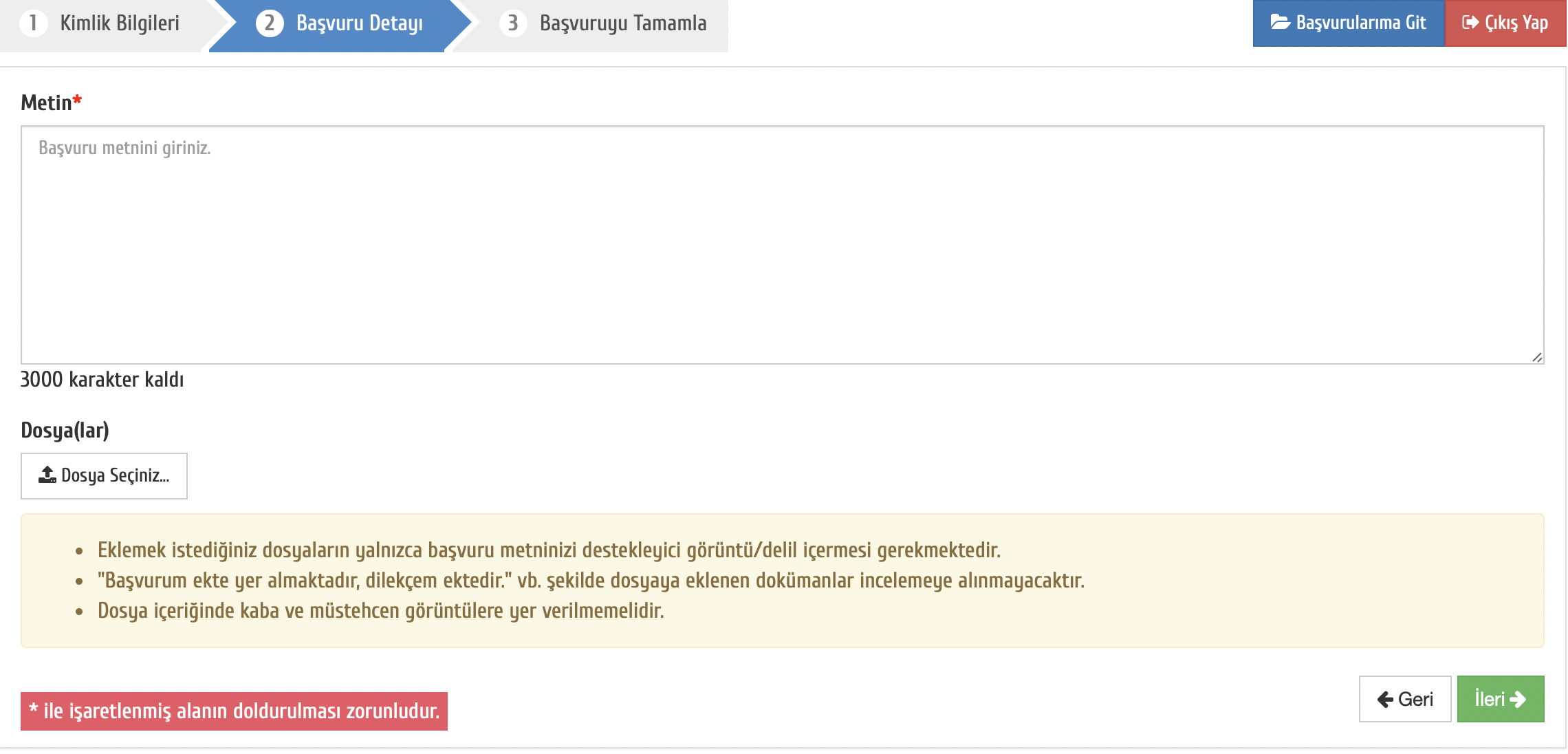This screenshot has width=1568, height=754.
Task: Open the Başvuruyu Tamamla step
Action: pos(622,23)
